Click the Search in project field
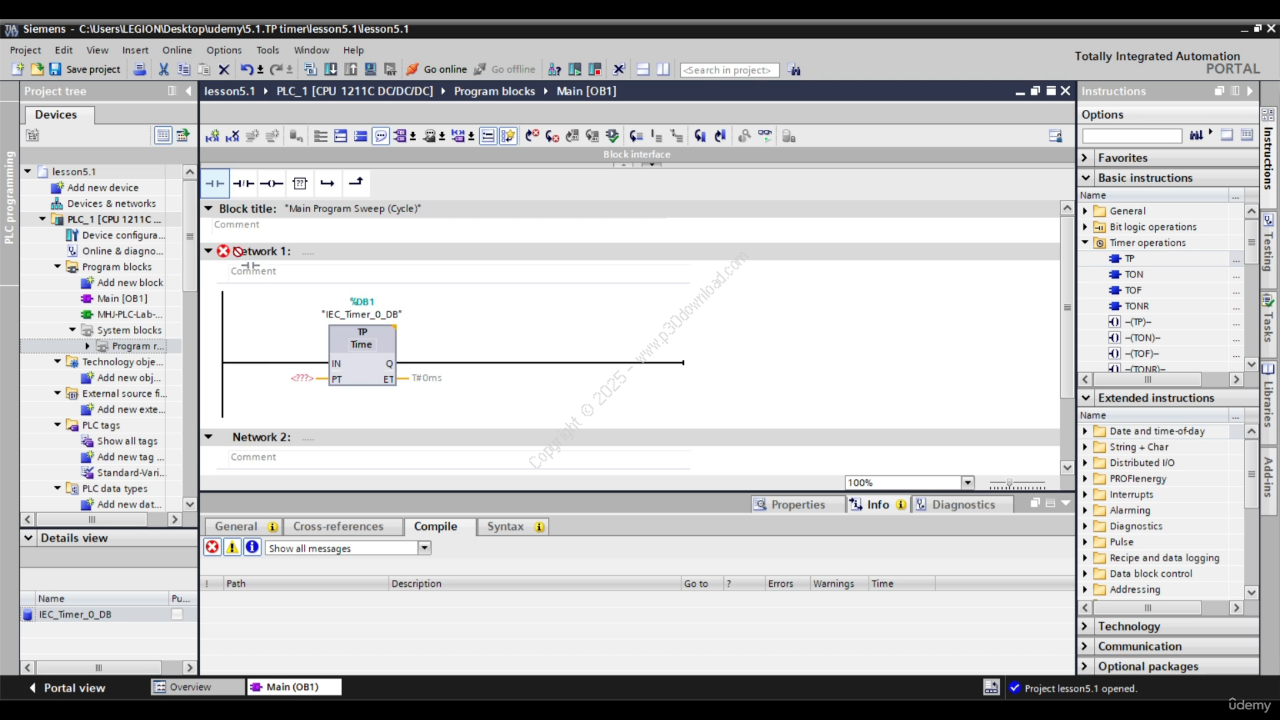This screenshot has width=1280, height=720. [729, 70]
